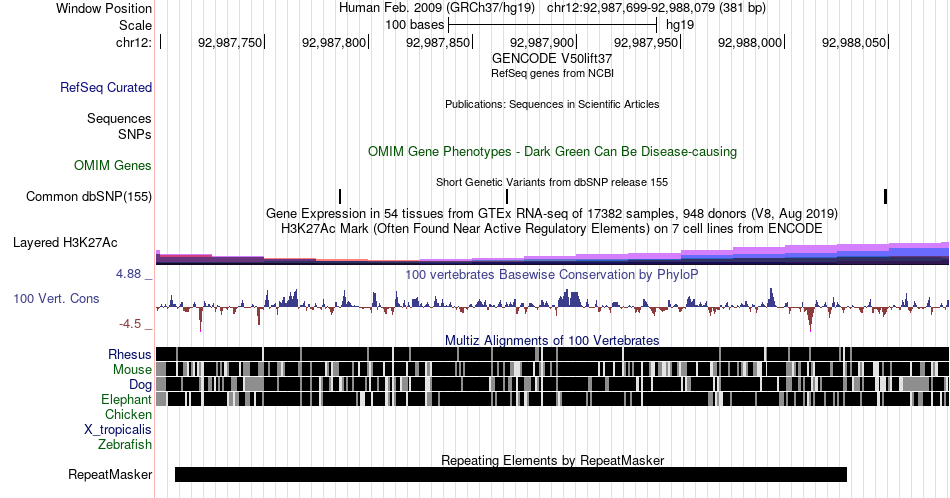This screenshot has width=950, height=498.
Task: Open the 100 Vert. Cons track label
Action: (56, 298)
